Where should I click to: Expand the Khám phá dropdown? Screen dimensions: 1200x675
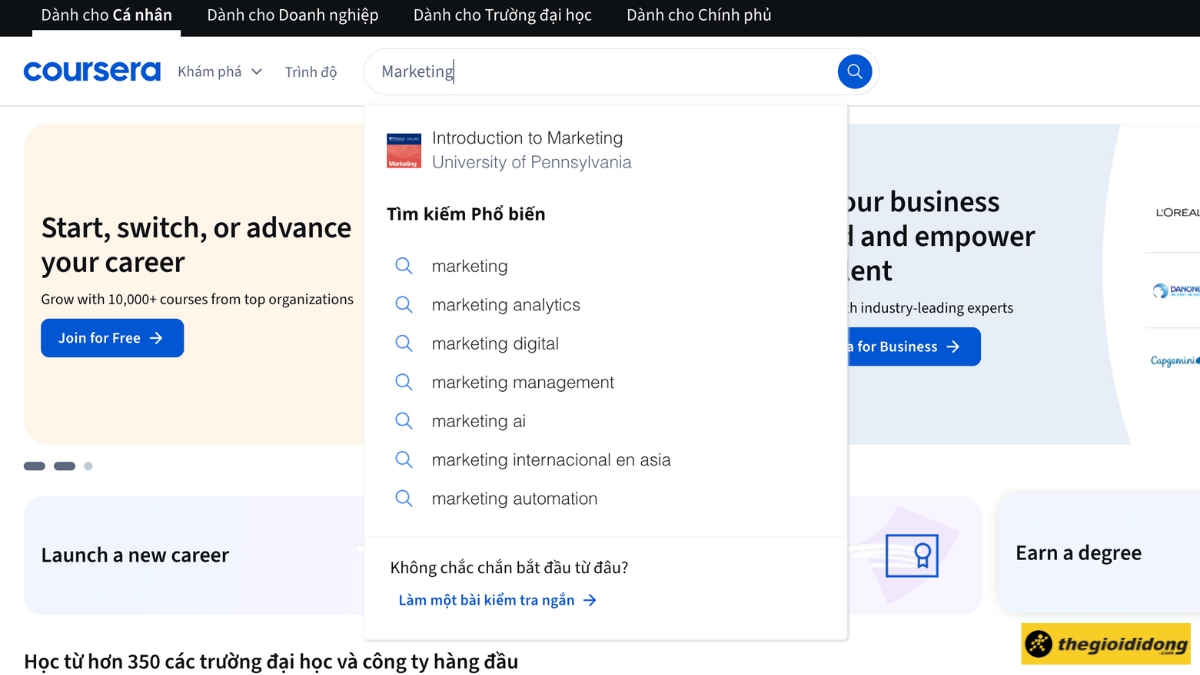pyautogui.click(x=219, y=72)
